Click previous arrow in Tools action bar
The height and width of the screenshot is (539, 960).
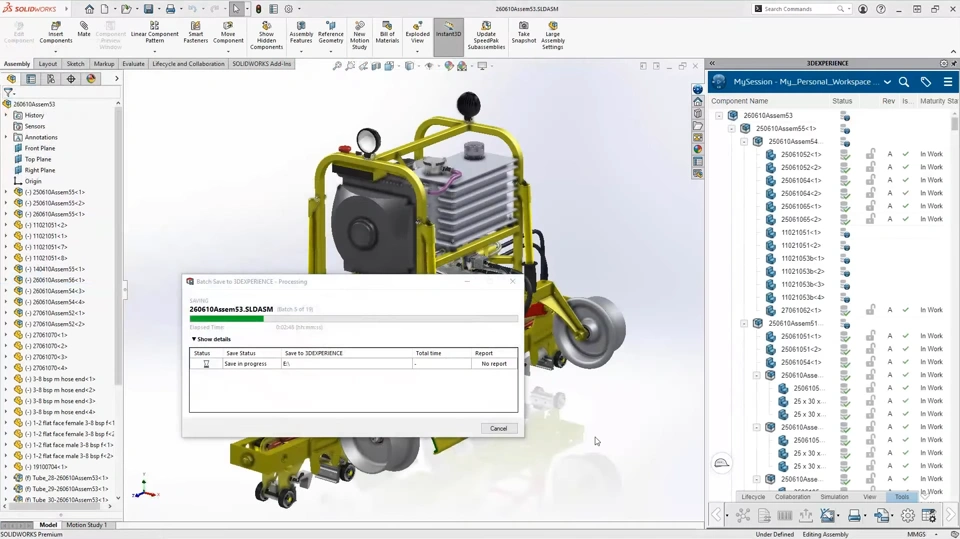716,514
